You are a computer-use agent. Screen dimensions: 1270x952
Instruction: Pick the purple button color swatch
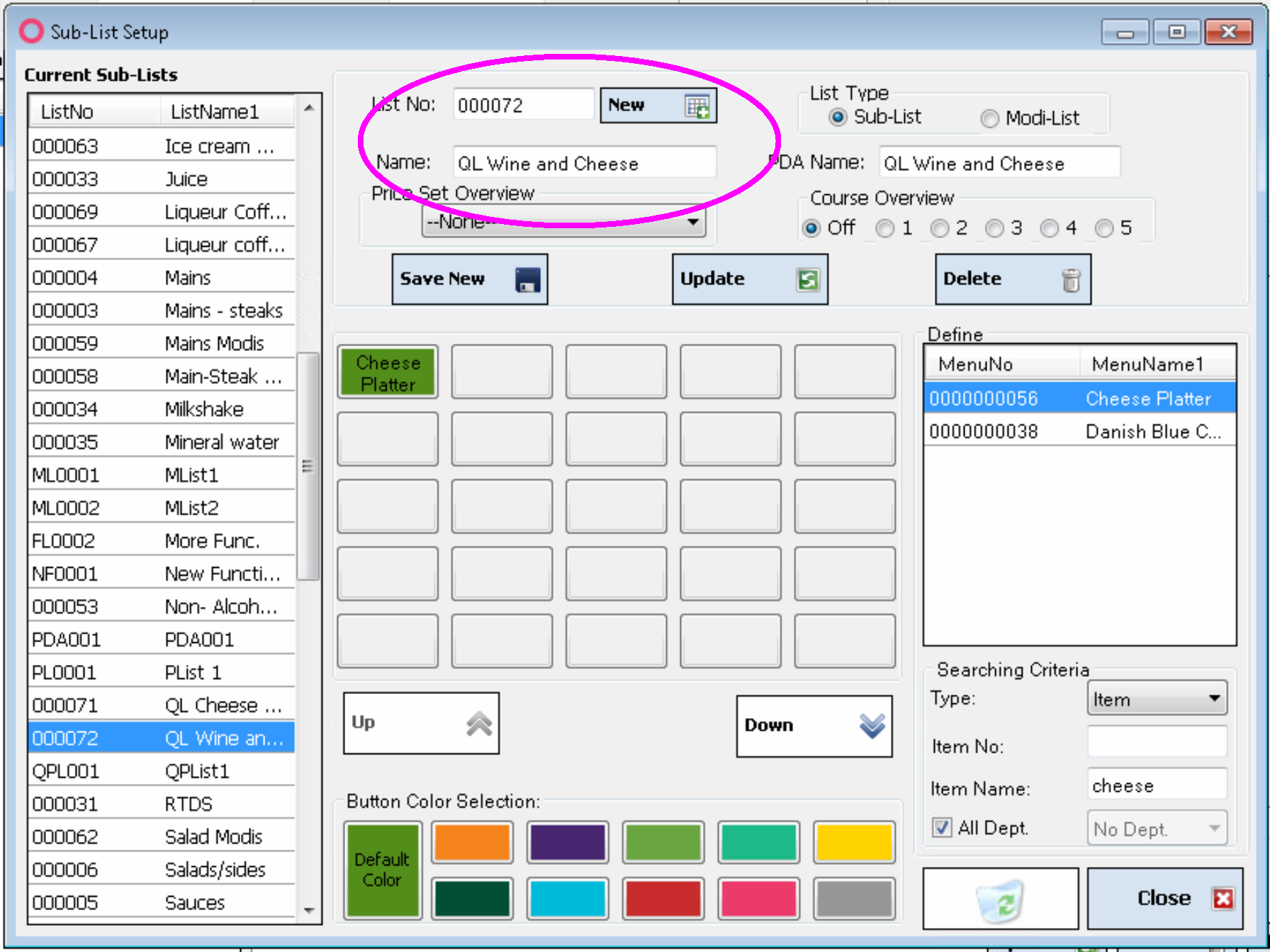click(568, 842)
